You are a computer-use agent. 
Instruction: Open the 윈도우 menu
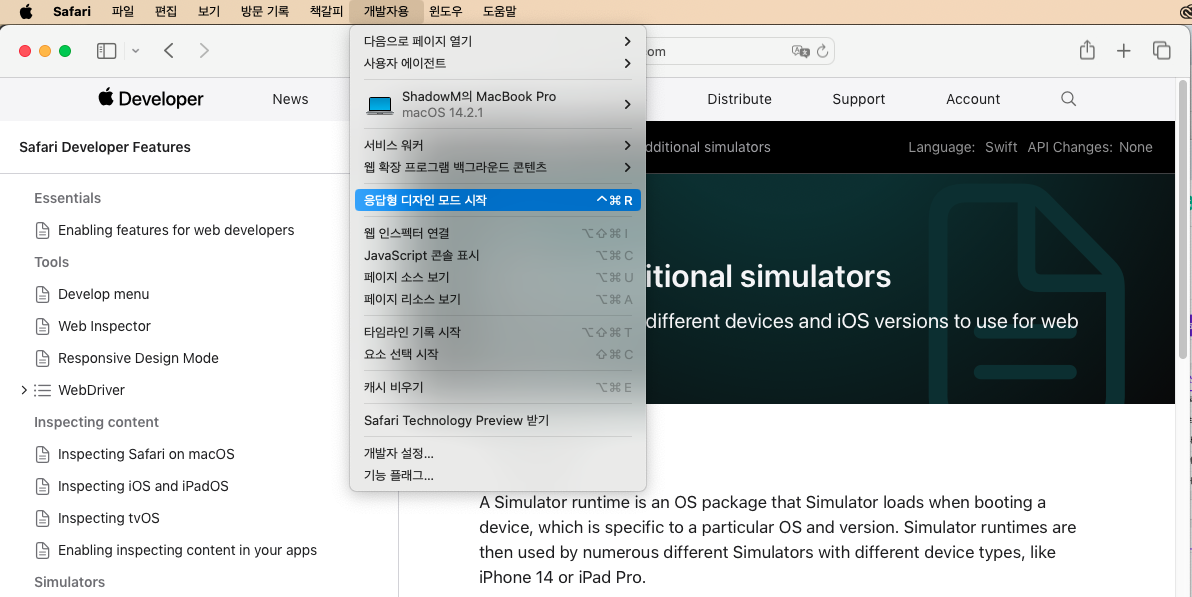[x=445, y=11]
